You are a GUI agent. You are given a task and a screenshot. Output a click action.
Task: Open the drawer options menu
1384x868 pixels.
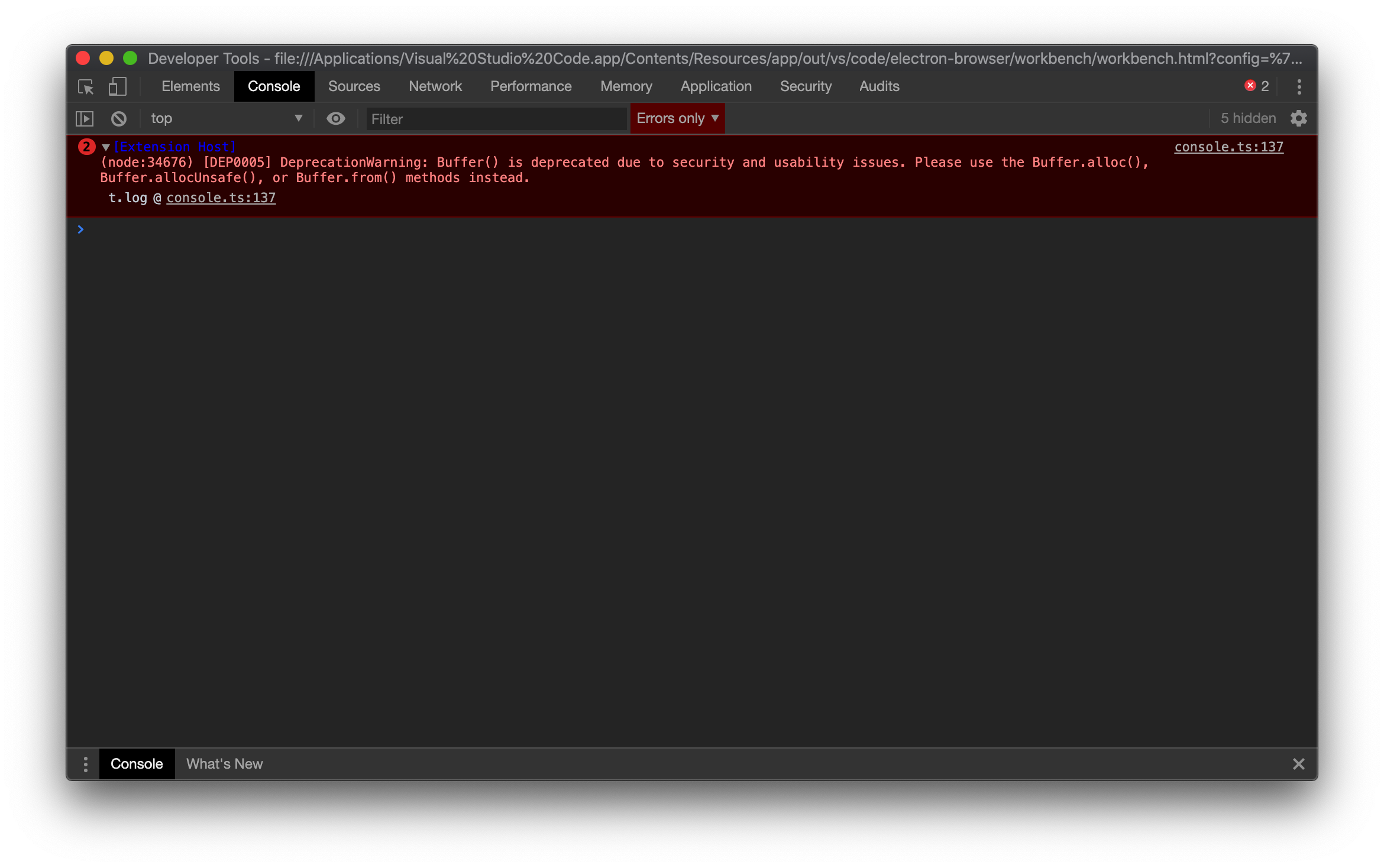[x=85, y=763]
